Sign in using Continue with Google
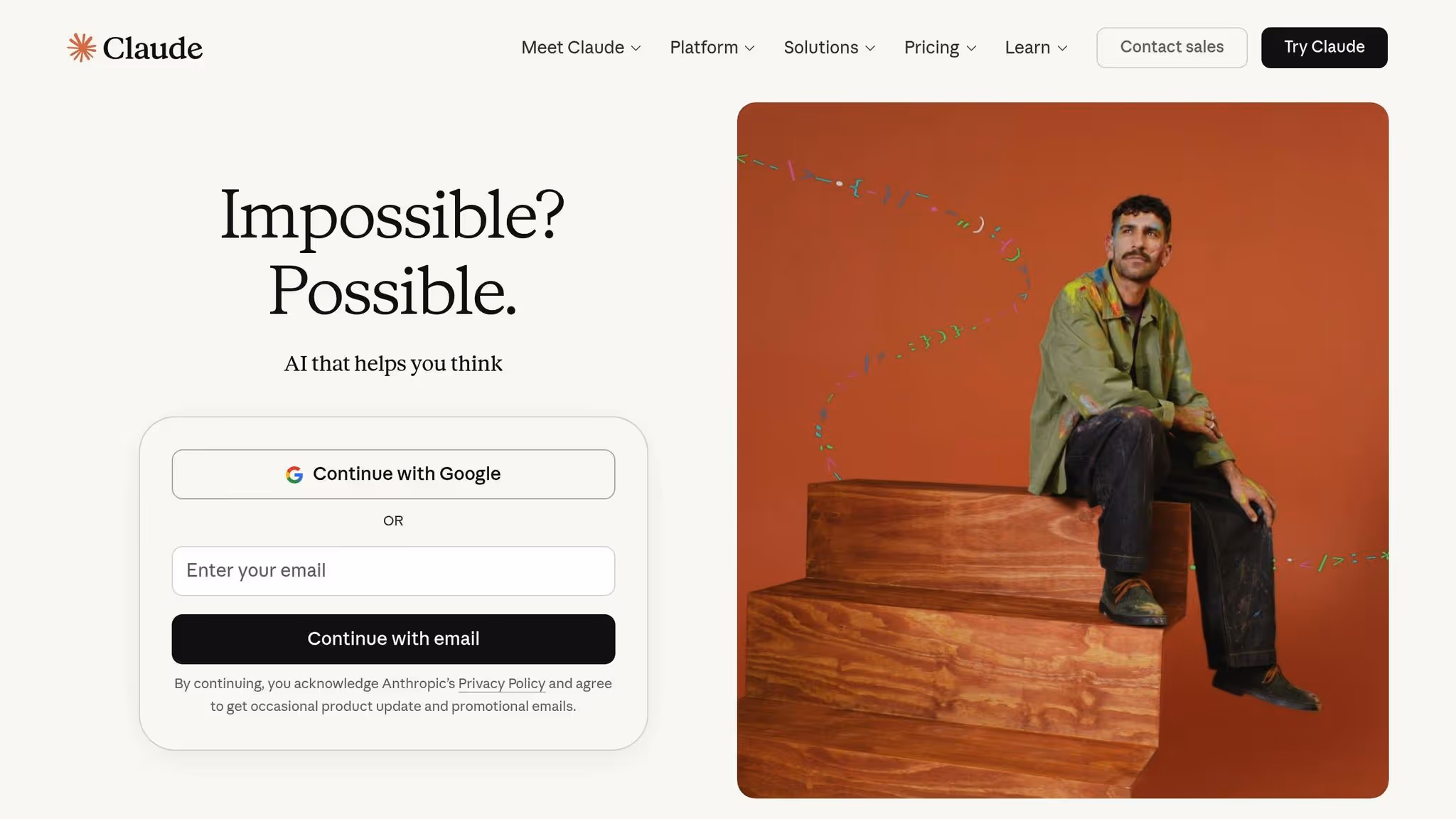The height and width of the screenshot is (819, 1456). (x=393, y=474)
